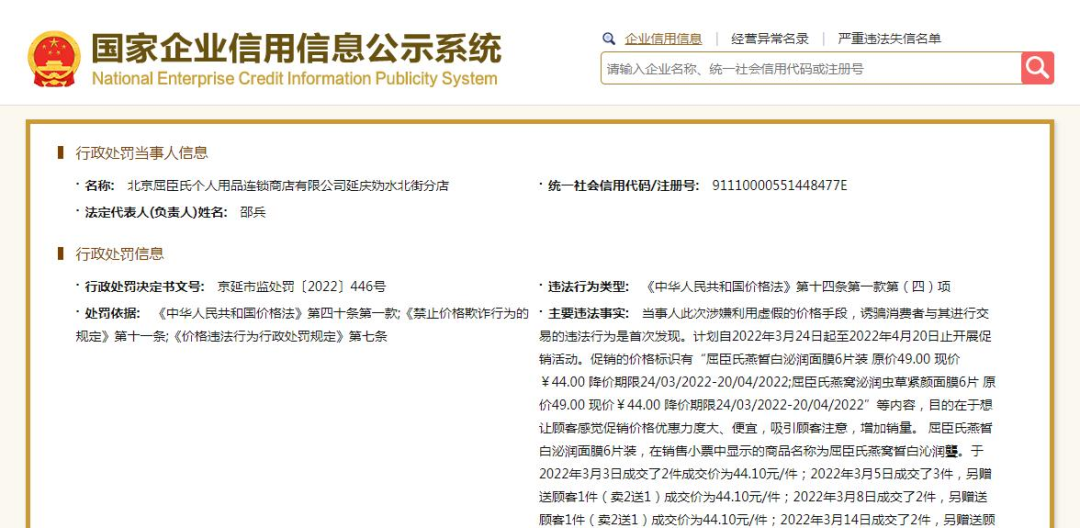The width and height of the screenshot is (1080, 528).
Task: Click the 主要违法事实 label
Action: (588, 313)
